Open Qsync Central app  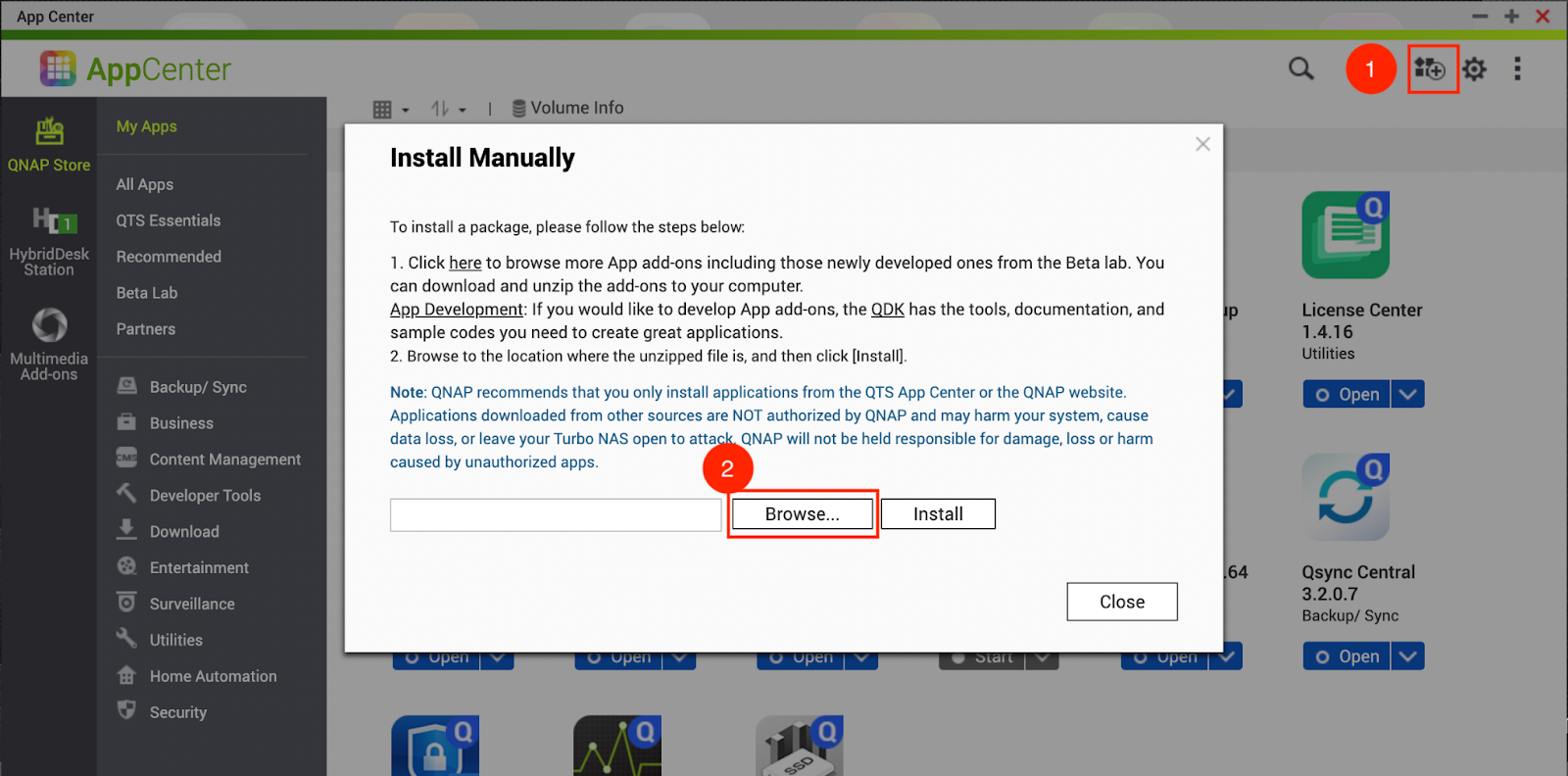1347,655
